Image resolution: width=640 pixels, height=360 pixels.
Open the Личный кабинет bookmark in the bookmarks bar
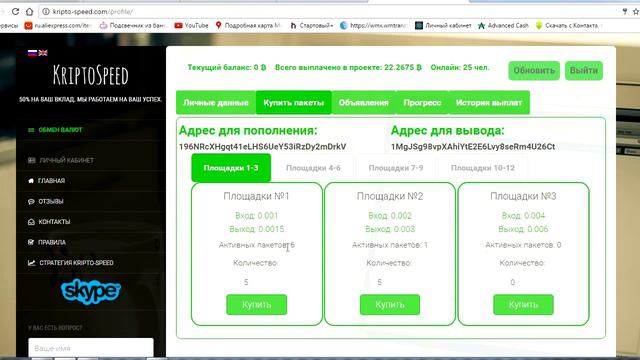[443, 25]
